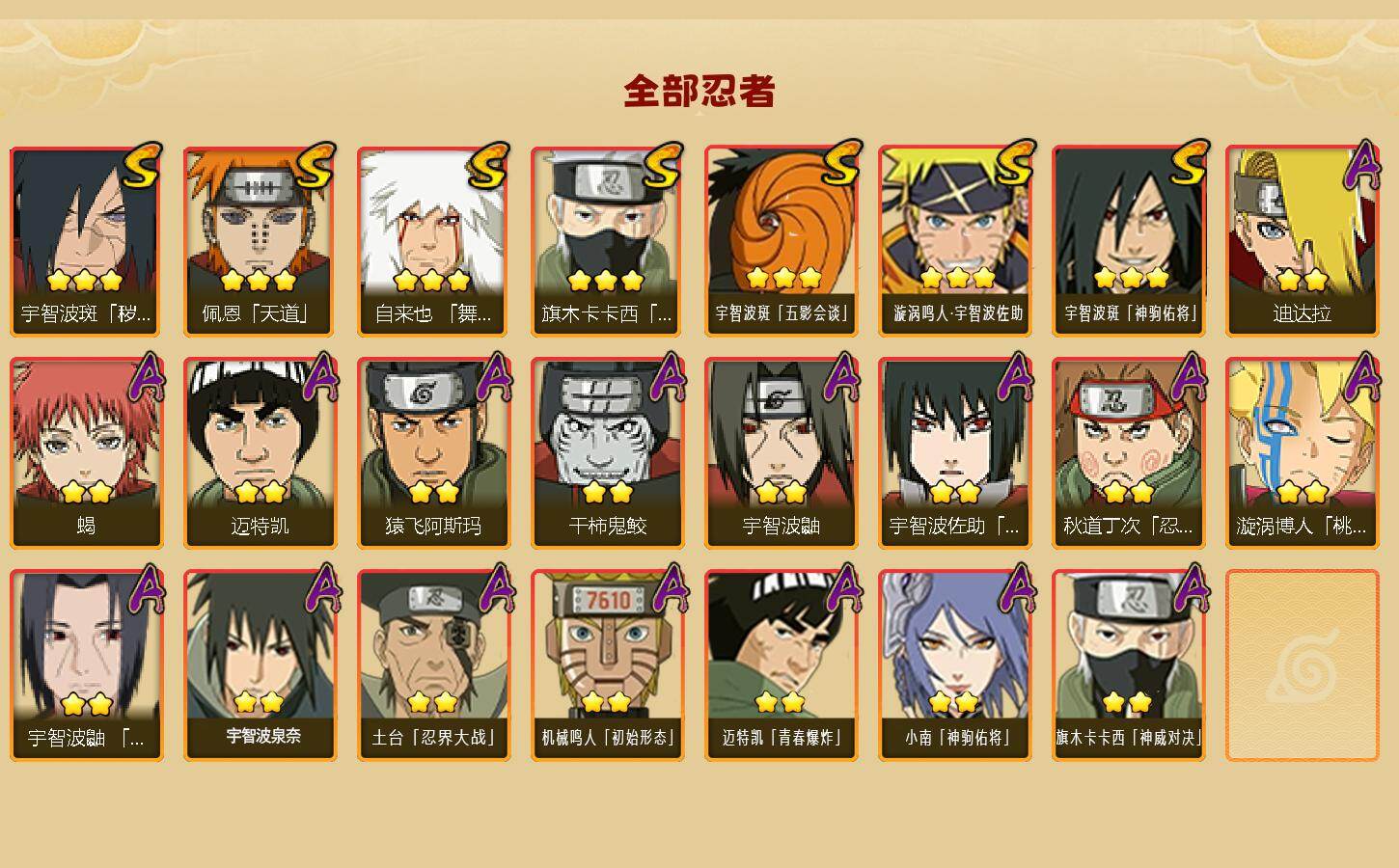Open 猿飞阿斯玛 ninja card

click(x=434, y=453)
